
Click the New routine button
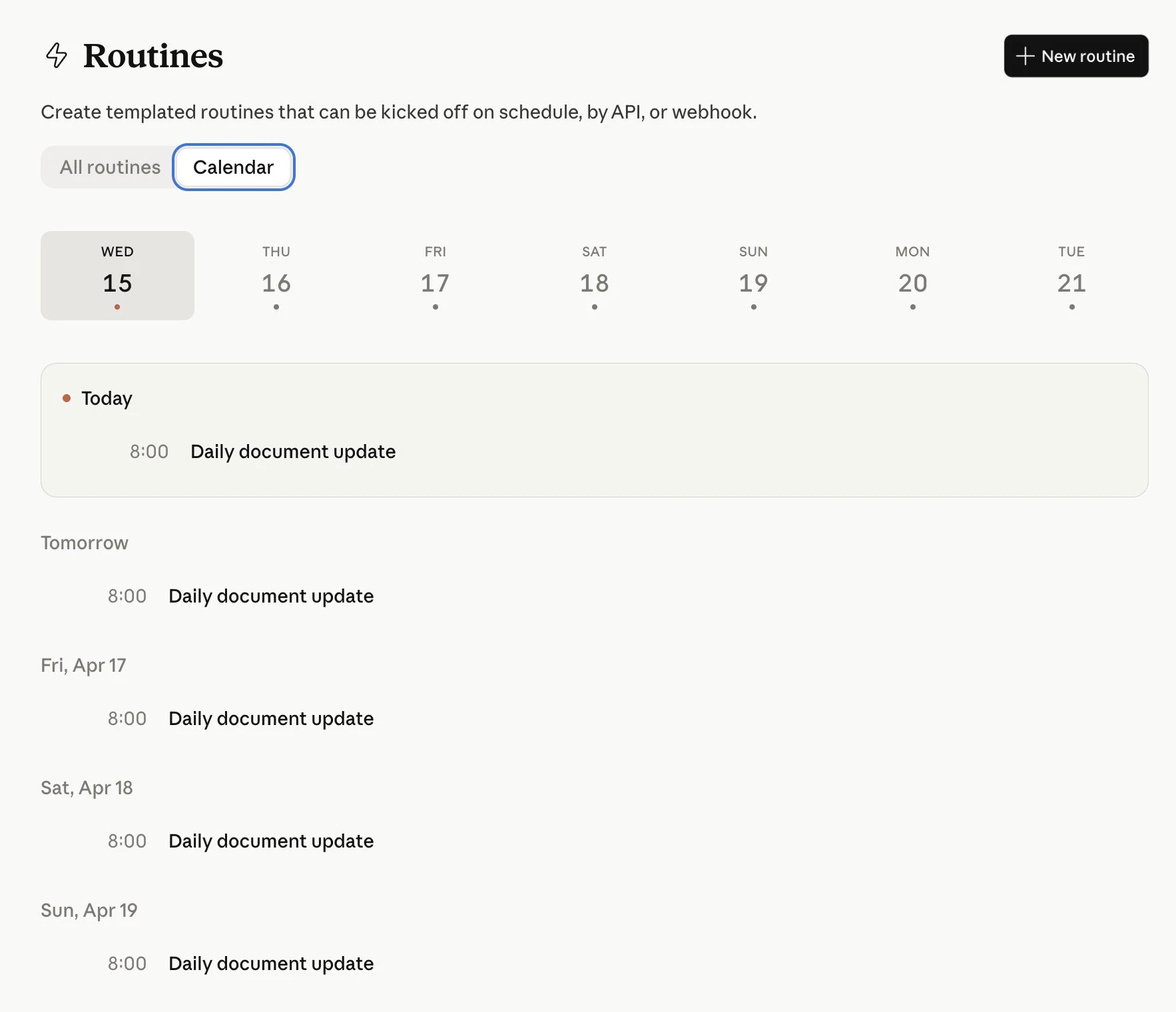(x=1075, y=56)
